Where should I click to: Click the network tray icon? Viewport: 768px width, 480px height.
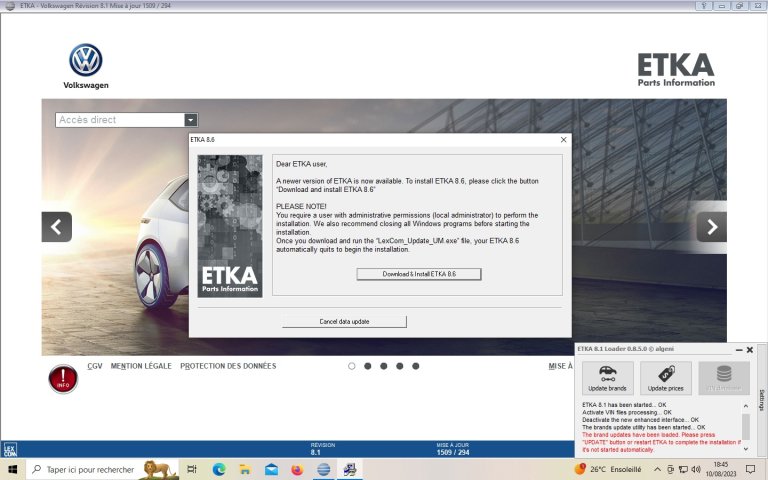pos(683,469)
